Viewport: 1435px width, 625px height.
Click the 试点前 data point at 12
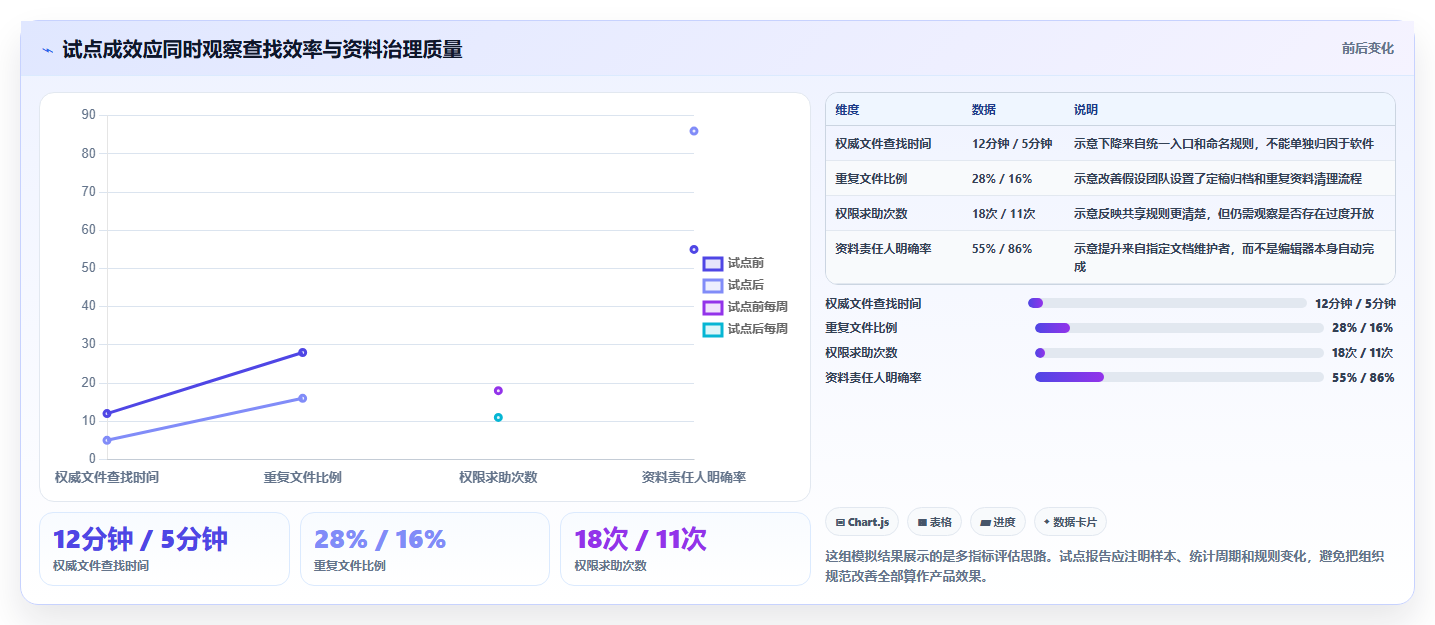coord(107,413)
